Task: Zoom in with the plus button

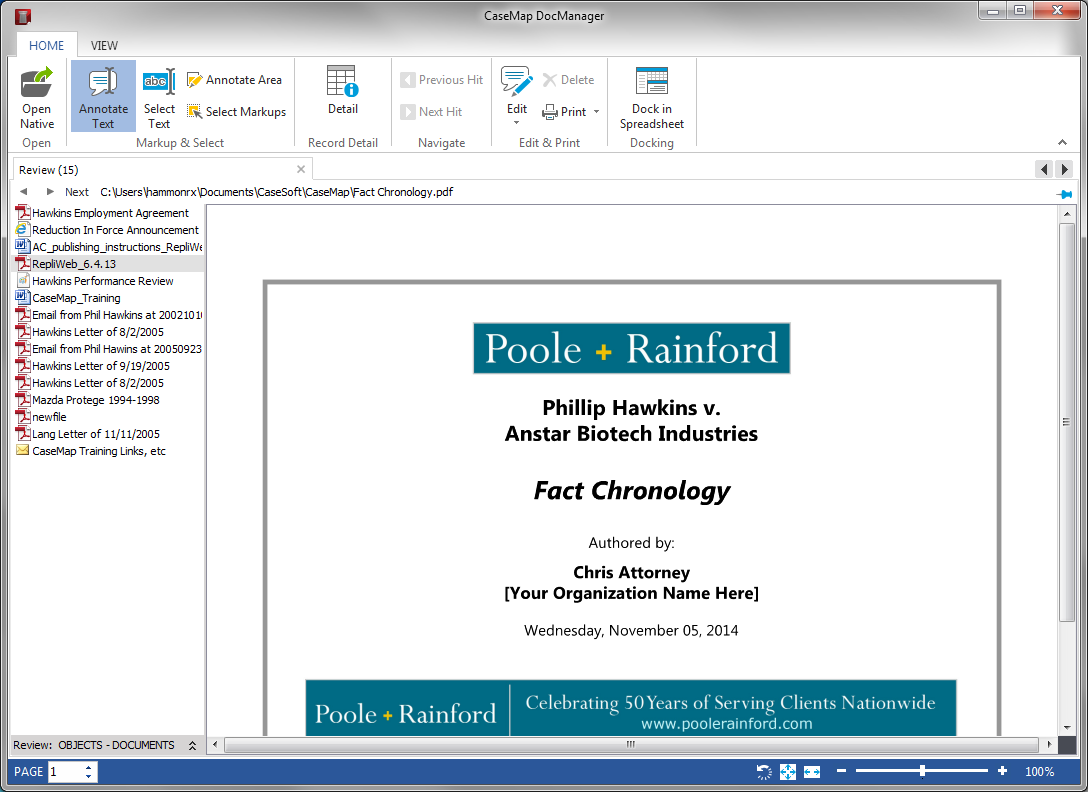Action: point(1002,771)
